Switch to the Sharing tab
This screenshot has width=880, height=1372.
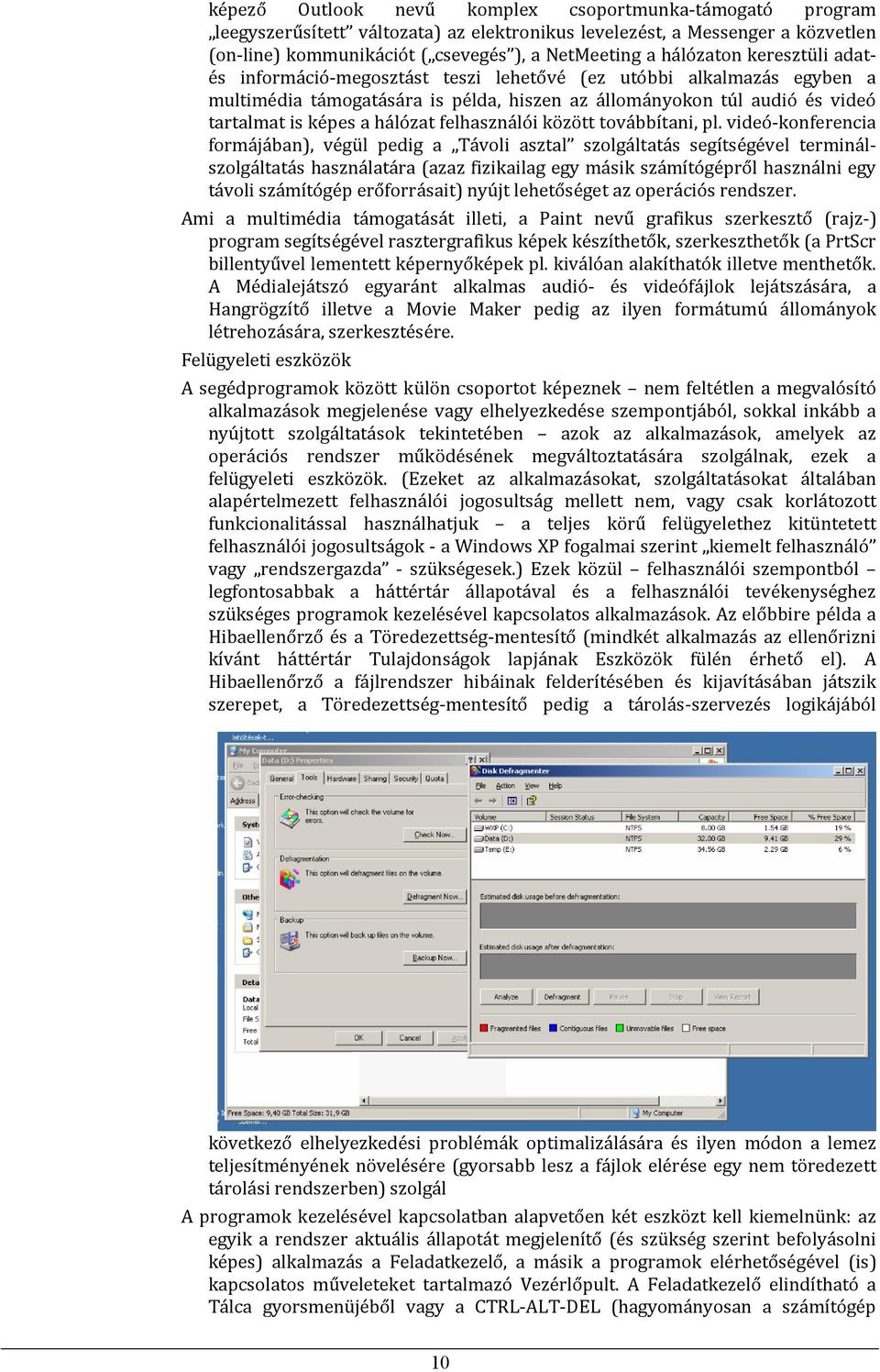coord(375,778)
